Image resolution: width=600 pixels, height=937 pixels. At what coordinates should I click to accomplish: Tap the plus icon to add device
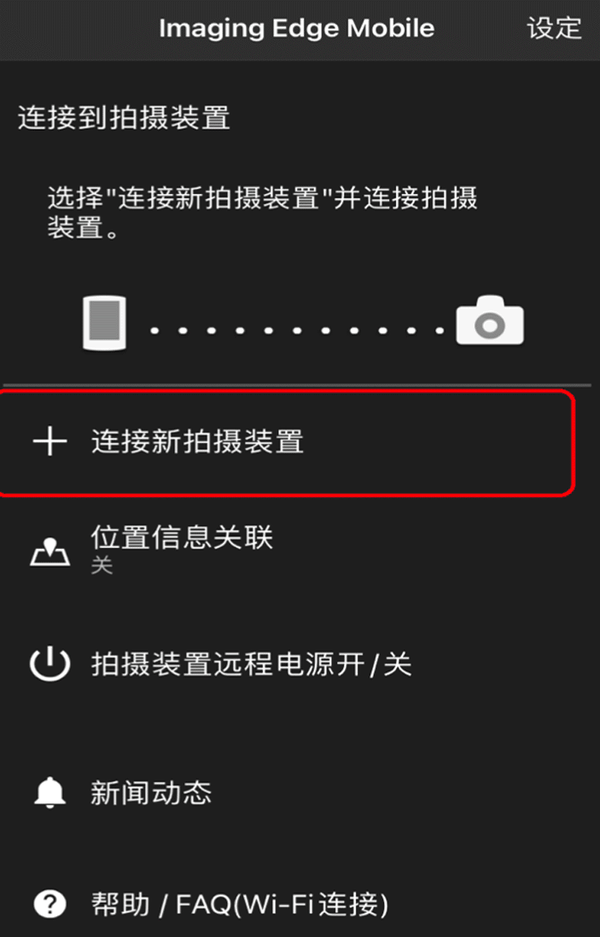(x=50, y=443)
